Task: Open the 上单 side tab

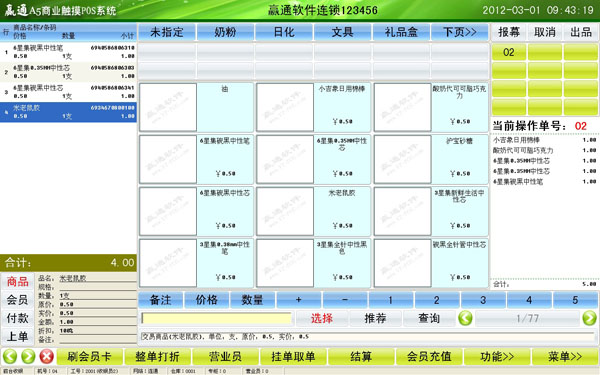Action: tap(18, 336)
